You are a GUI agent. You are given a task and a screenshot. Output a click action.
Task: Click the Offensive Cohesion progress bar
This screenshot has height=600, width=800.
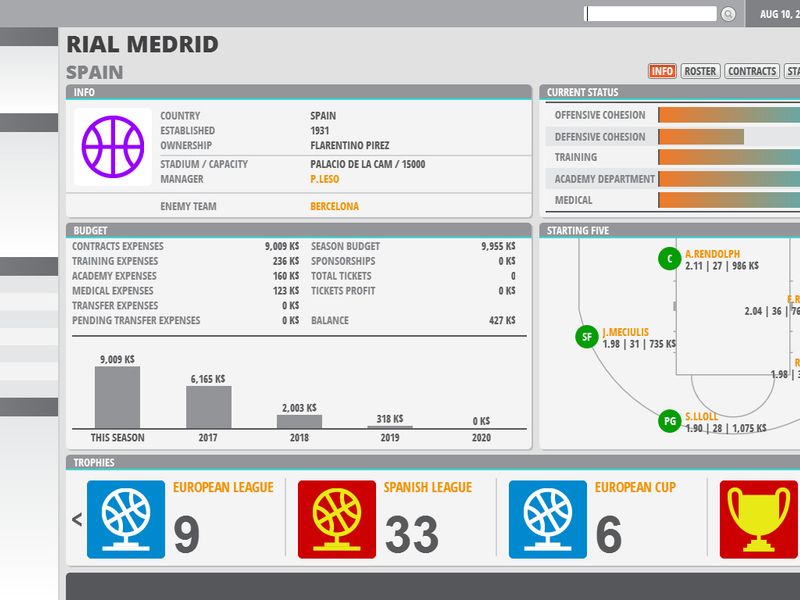pos(729,115)
